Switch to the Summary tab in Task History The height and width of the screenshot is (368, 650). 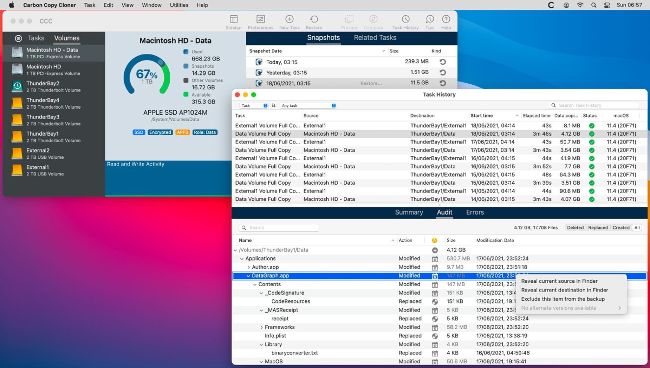[x=409, y=212]
